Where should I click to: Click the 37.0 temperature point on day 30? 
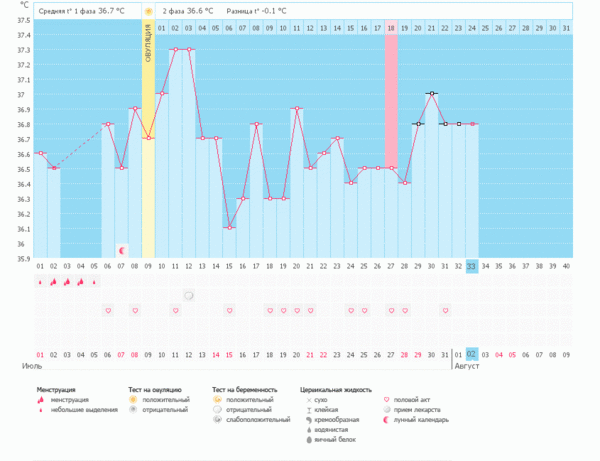[x=431, y=94]
